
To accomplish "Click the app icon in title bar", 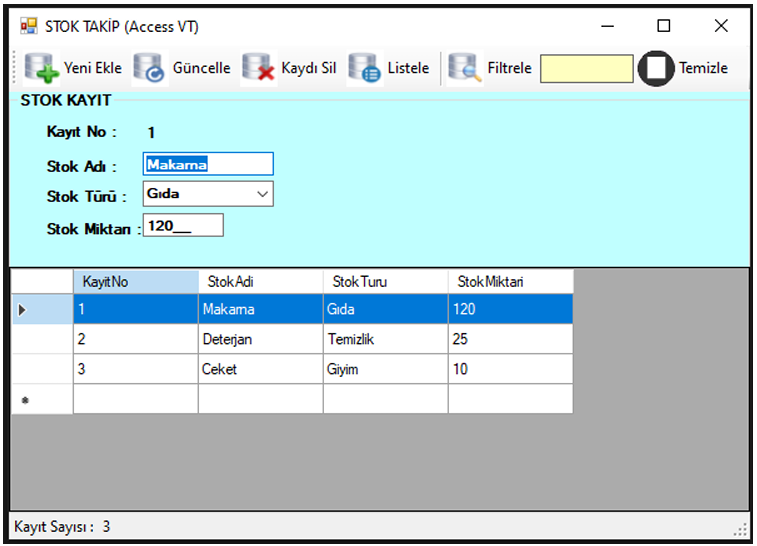I will (28, 26).
